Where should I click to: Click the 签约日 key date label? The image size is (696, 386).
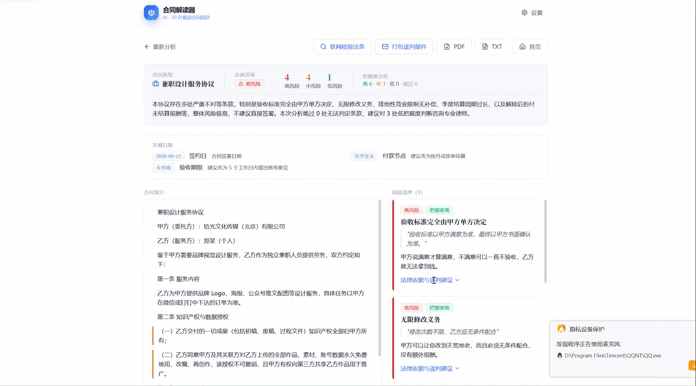tap(198, 156)
